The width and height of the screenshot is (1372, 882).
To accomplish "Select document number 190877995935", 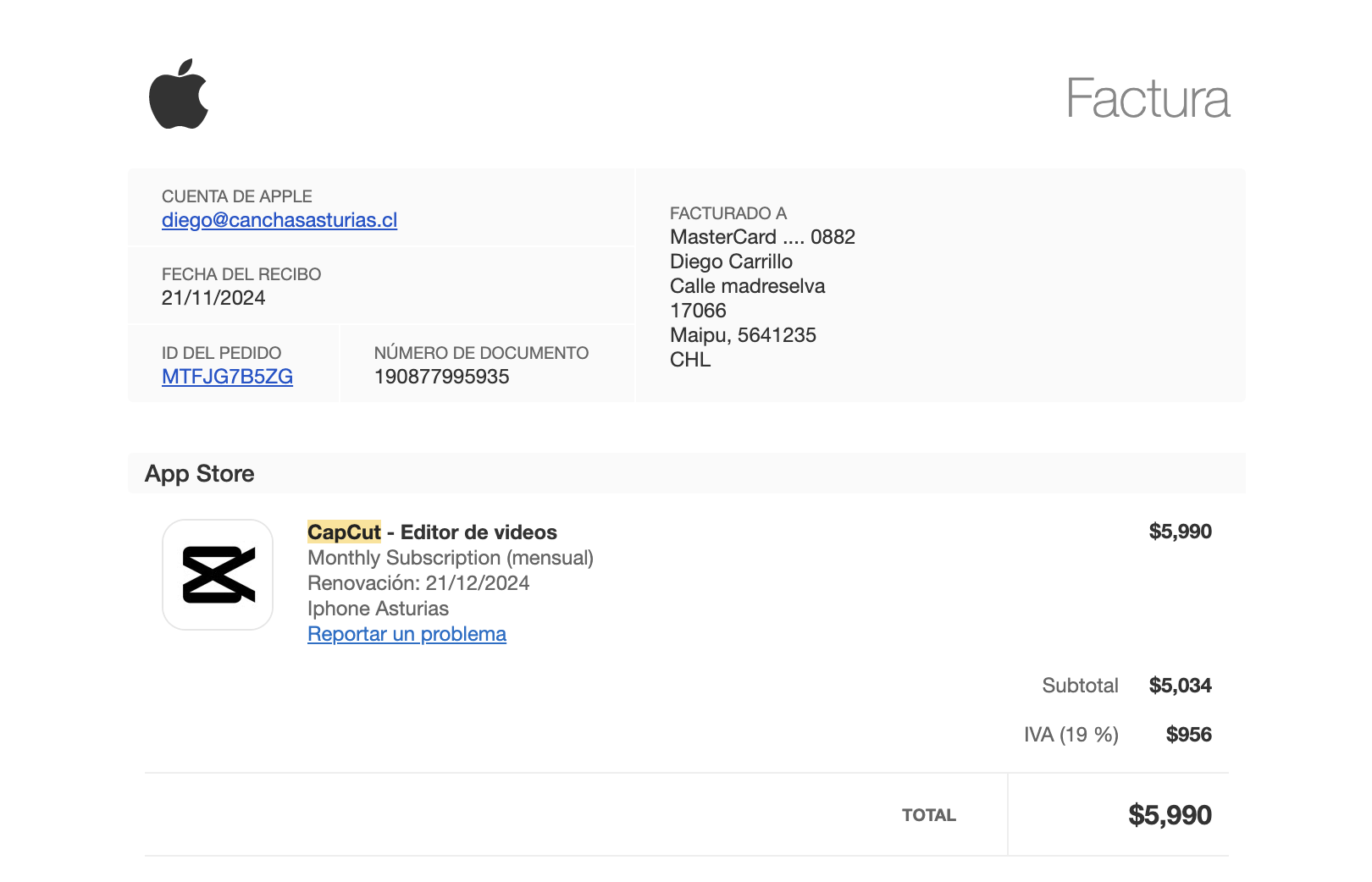I will click(441, 377).
